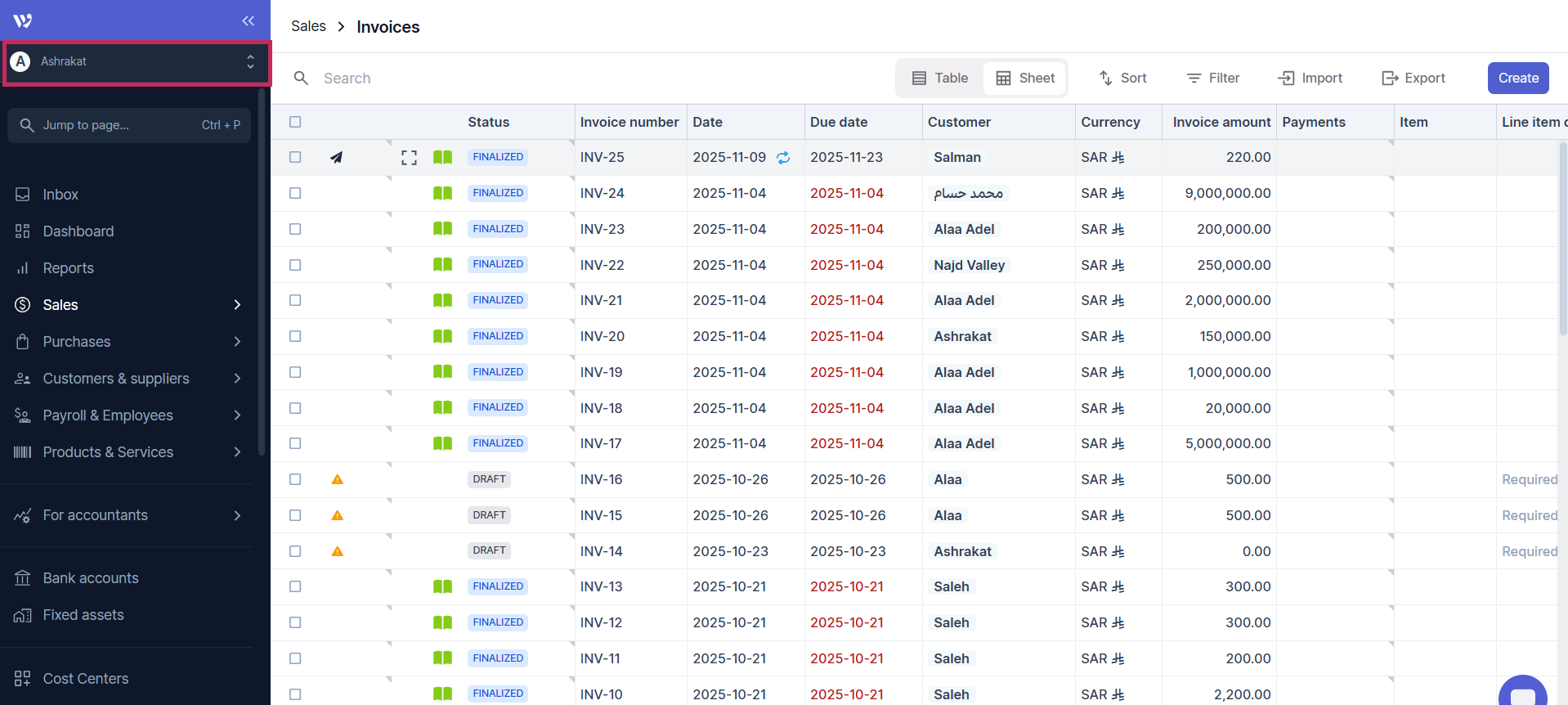This screenshot has height=705, width=1568.
Task: Open the Ashrakat organization switcher
Action: (137, 62)
